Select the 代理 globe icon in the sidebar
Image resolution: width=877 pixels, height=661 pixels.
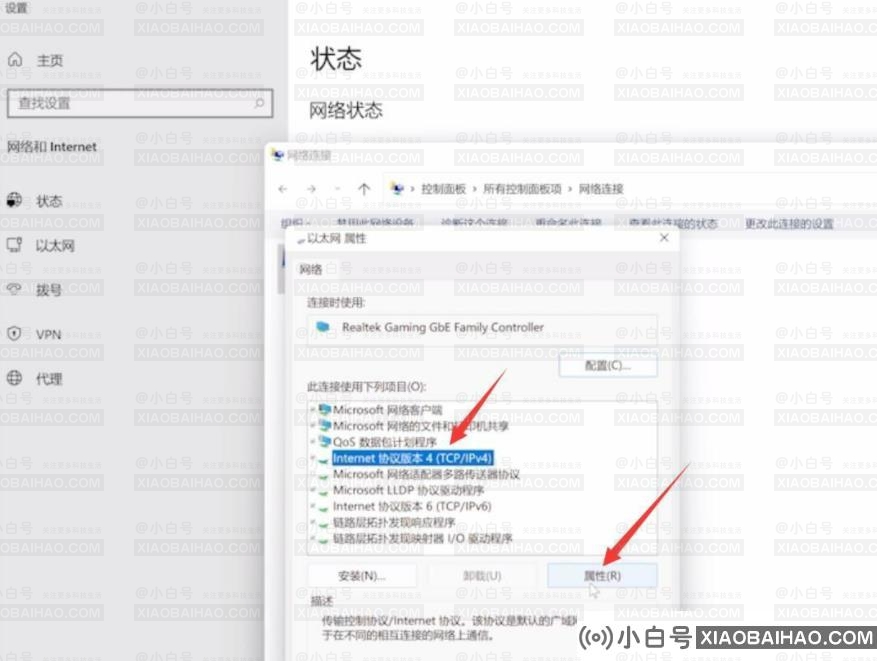point(14,379)
